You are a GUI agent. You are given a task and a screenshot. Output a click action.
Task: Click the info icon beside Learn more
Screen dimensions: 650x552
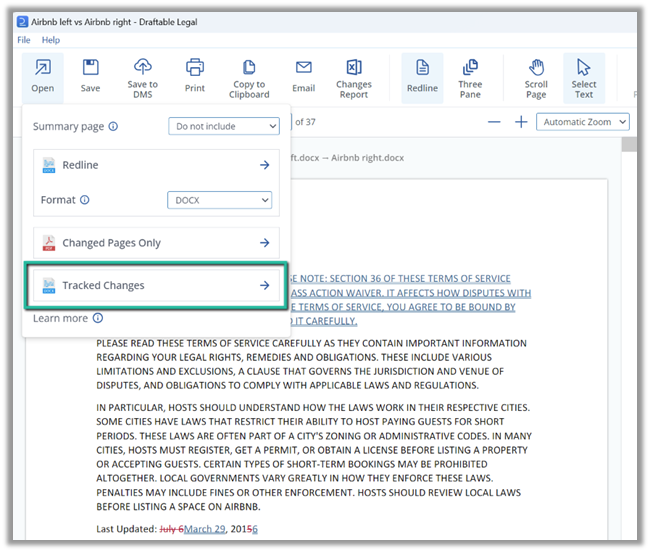pos(98,318)
